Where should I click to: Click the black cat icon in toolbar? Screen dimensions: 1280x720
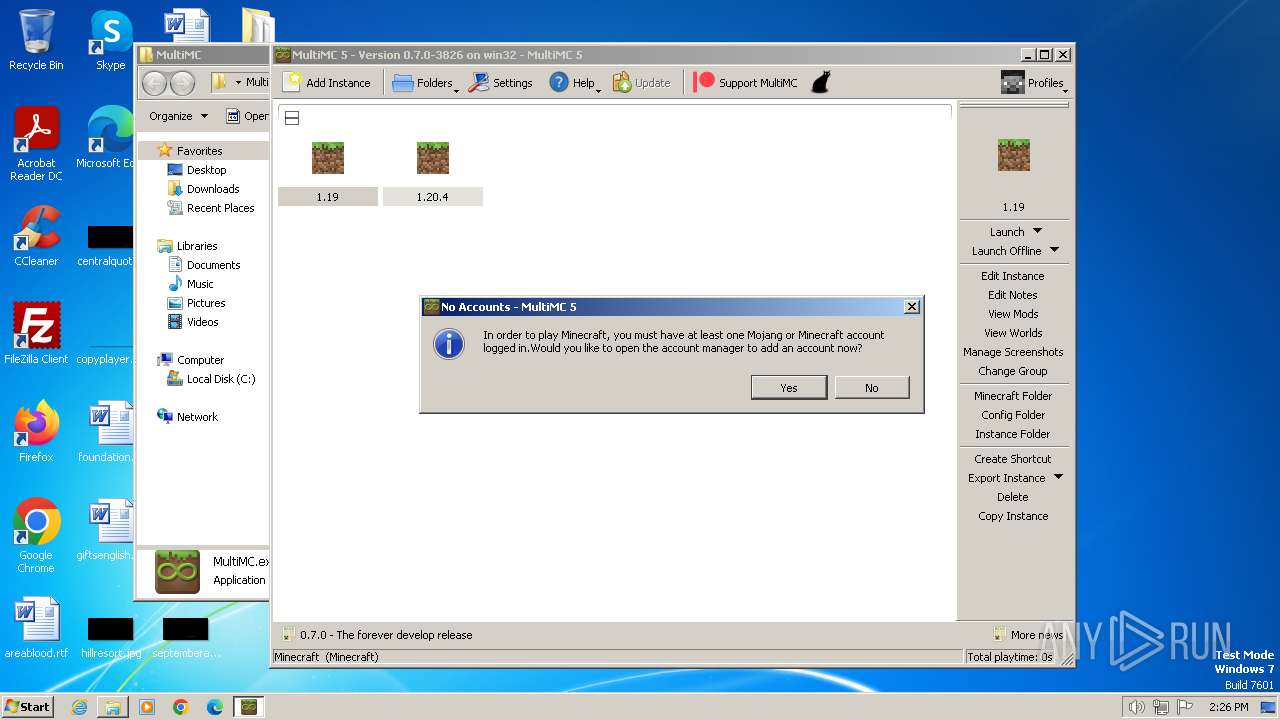820,83
